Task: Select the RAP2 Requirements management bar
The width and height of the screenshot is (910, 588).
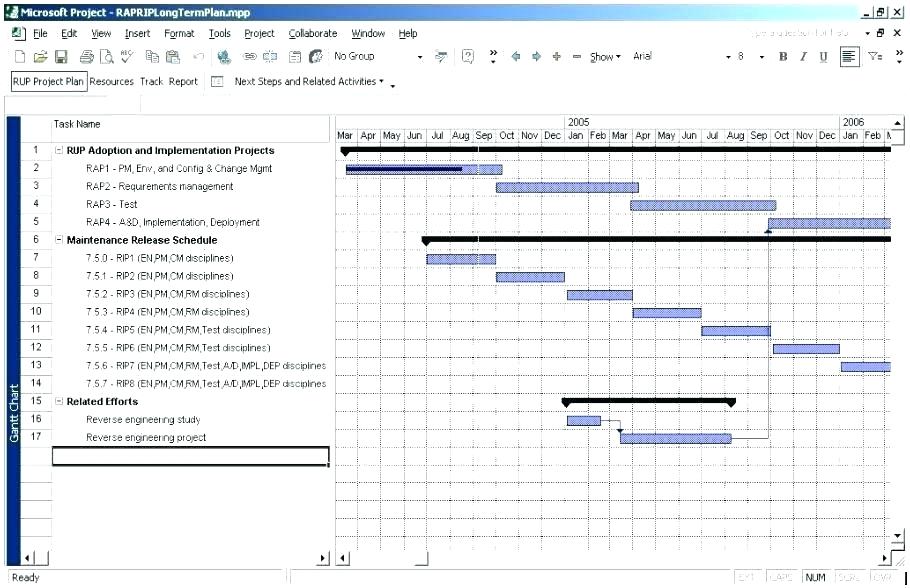Action: [568, 187]
